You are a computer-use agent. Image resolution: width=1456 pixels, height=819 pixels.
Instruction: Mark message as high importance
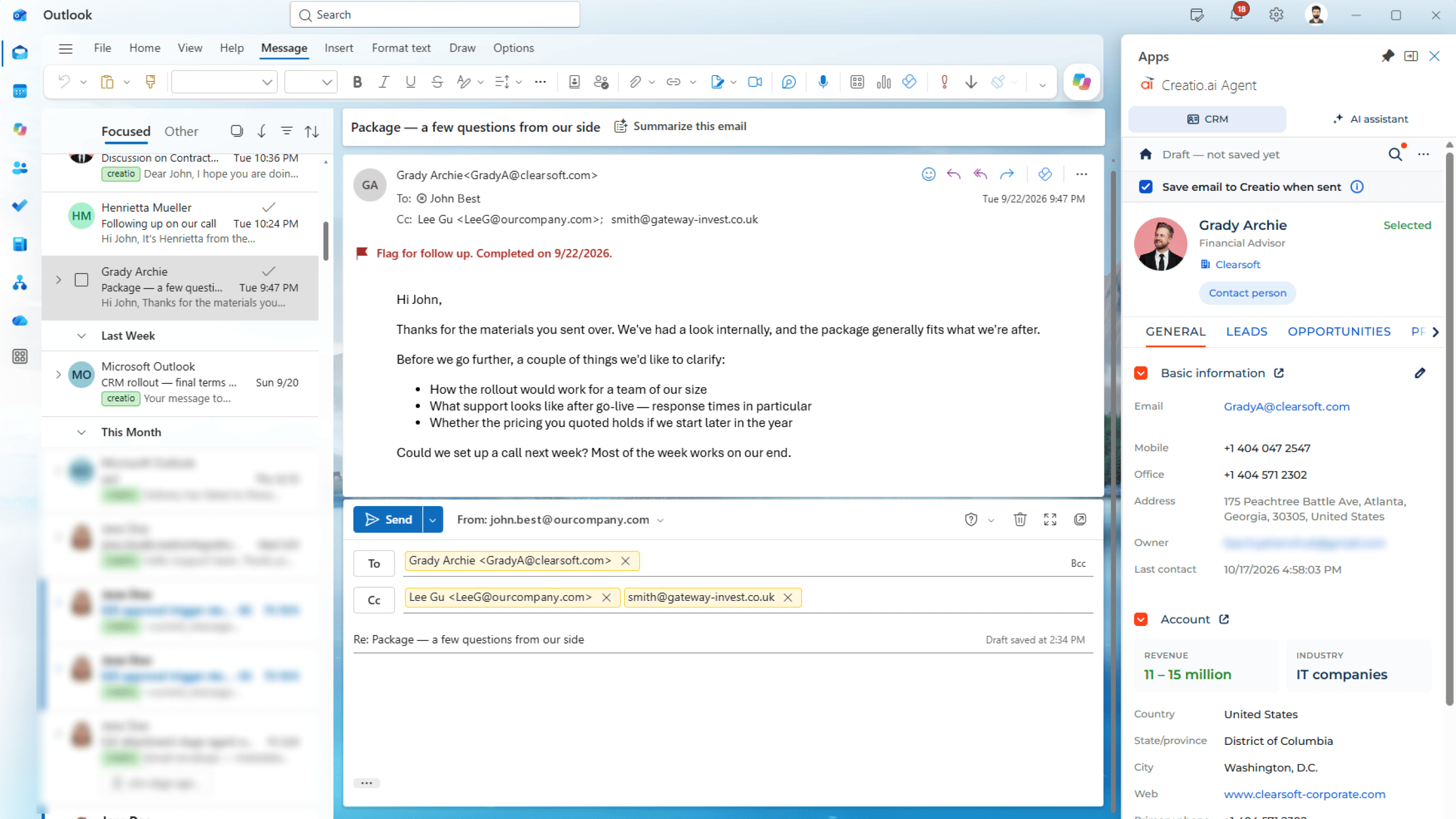(944, 82)
